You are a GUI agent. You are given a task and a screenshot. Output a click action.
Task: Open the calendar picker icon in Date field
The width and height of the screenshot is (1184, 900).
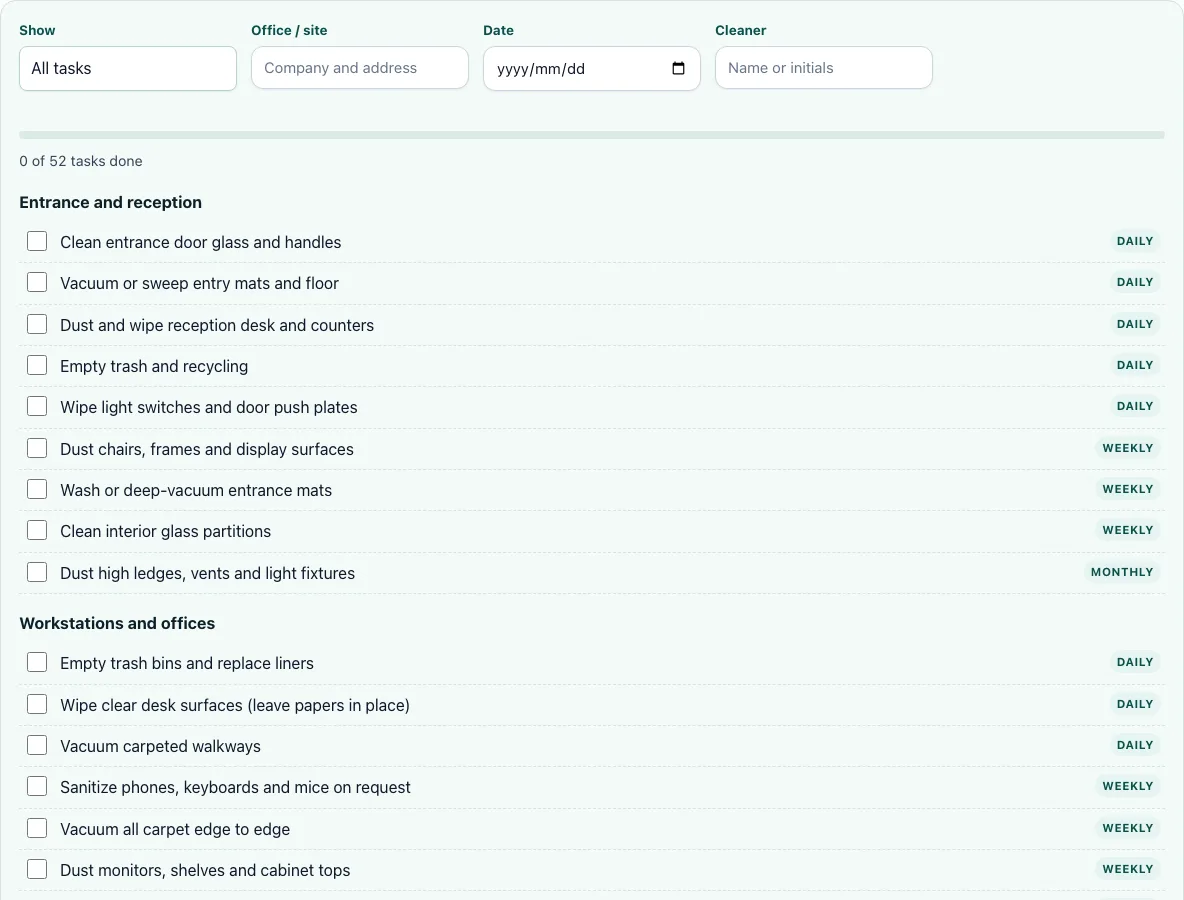click(x=678, y=68)
